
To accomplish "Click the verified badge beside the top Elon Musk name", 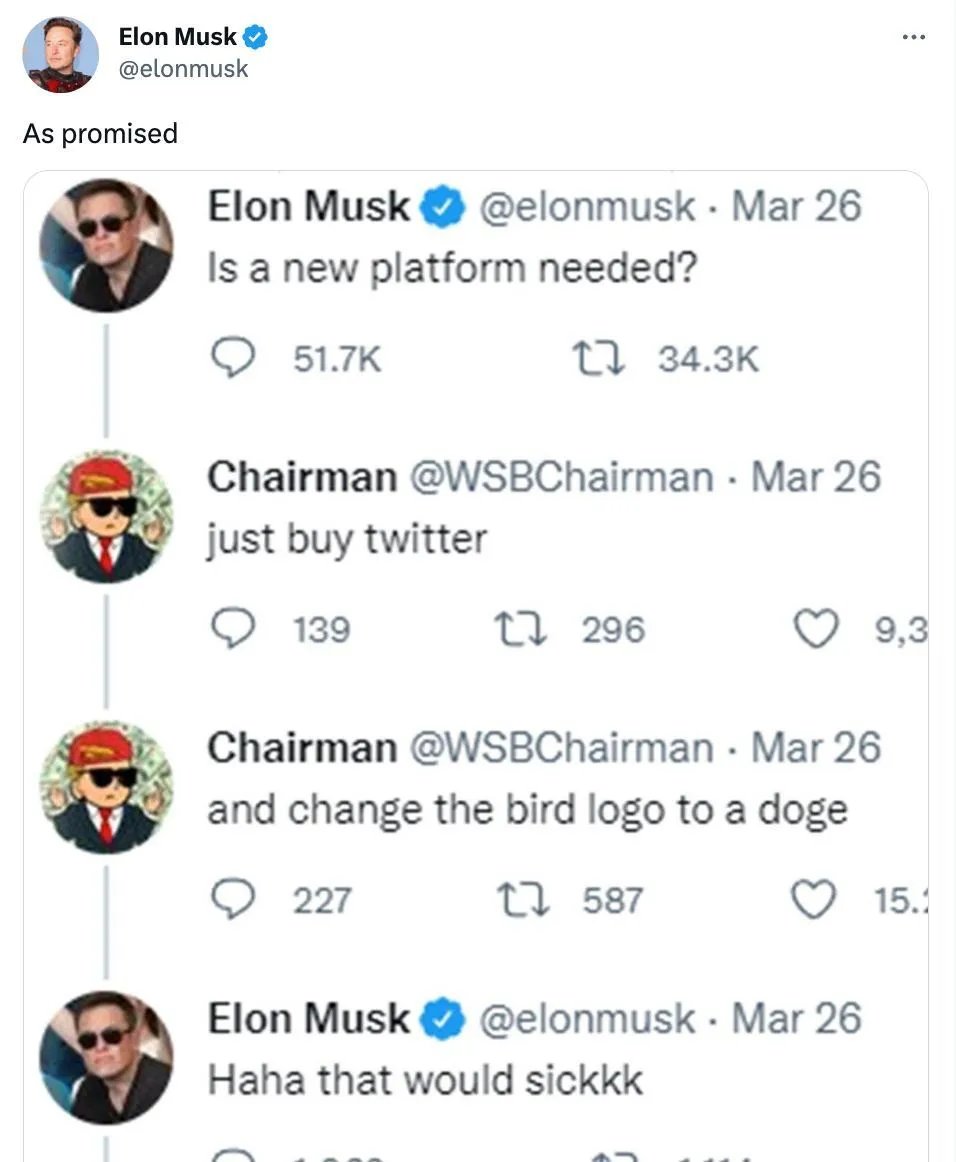I will [256, 38].
